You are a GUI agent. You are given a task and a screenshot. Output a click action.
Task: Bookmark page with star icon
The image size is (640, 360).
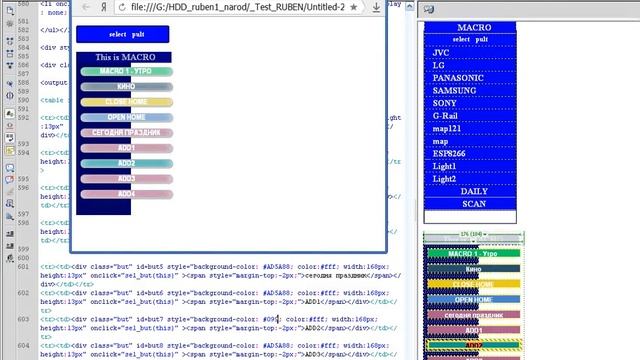pos(354,7)
